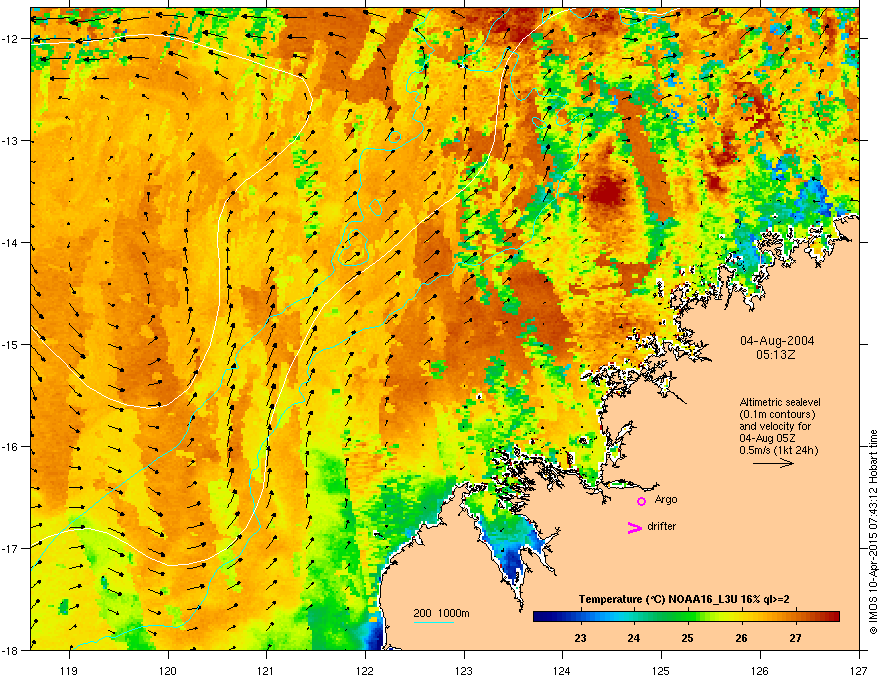Click the '(0.1m contours)' legend line
Viewport: 880px width, 680px height.
(777, 415)
